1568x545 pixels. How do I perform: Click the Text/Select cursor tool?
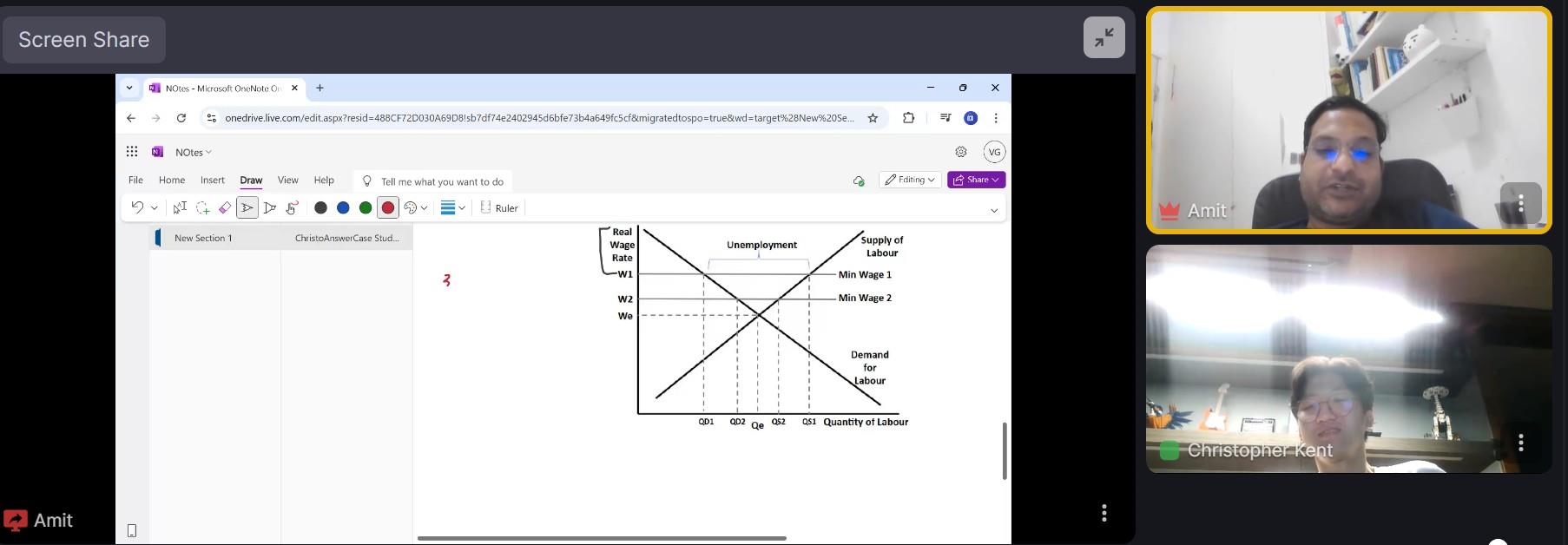[180, 208]
